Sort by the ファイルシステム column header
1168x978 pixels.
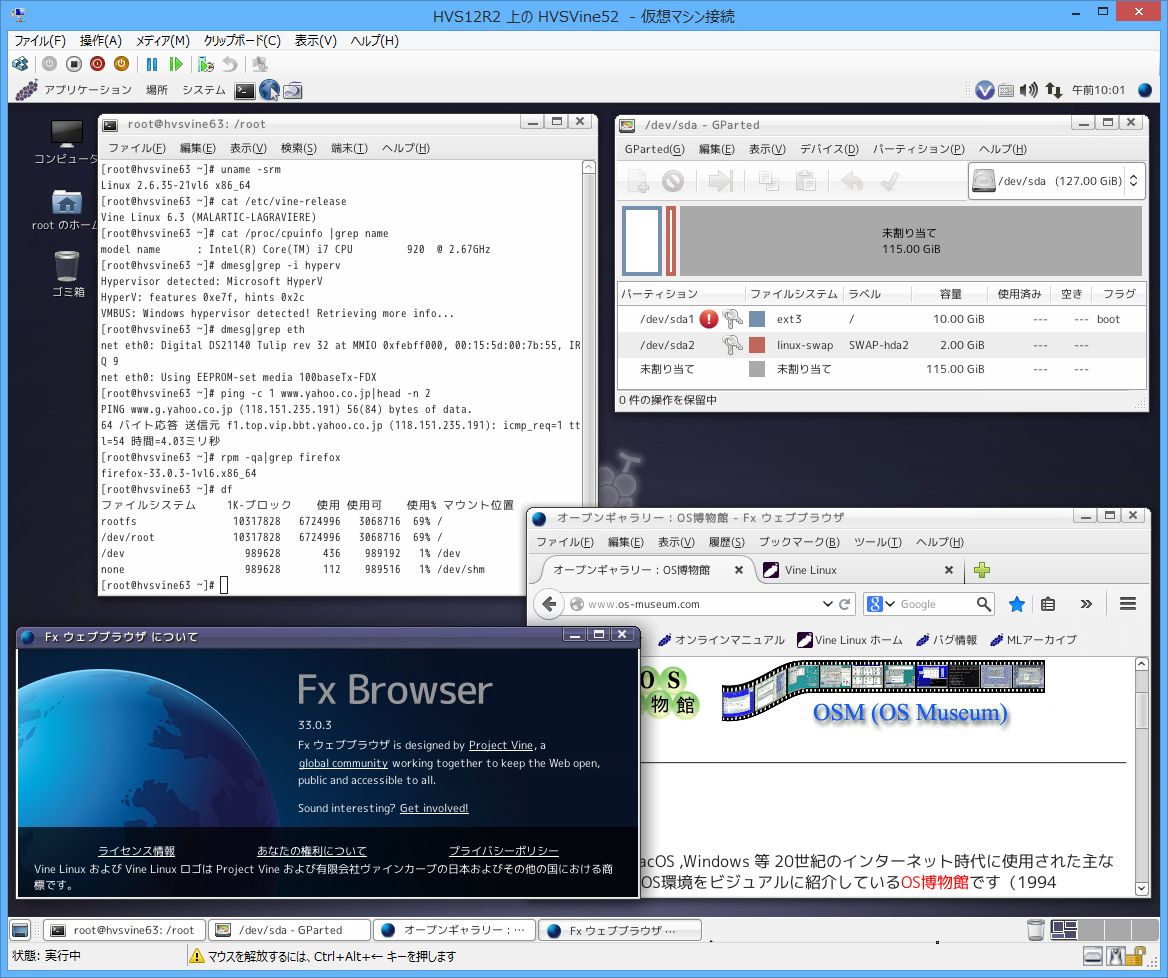point(793,294)
